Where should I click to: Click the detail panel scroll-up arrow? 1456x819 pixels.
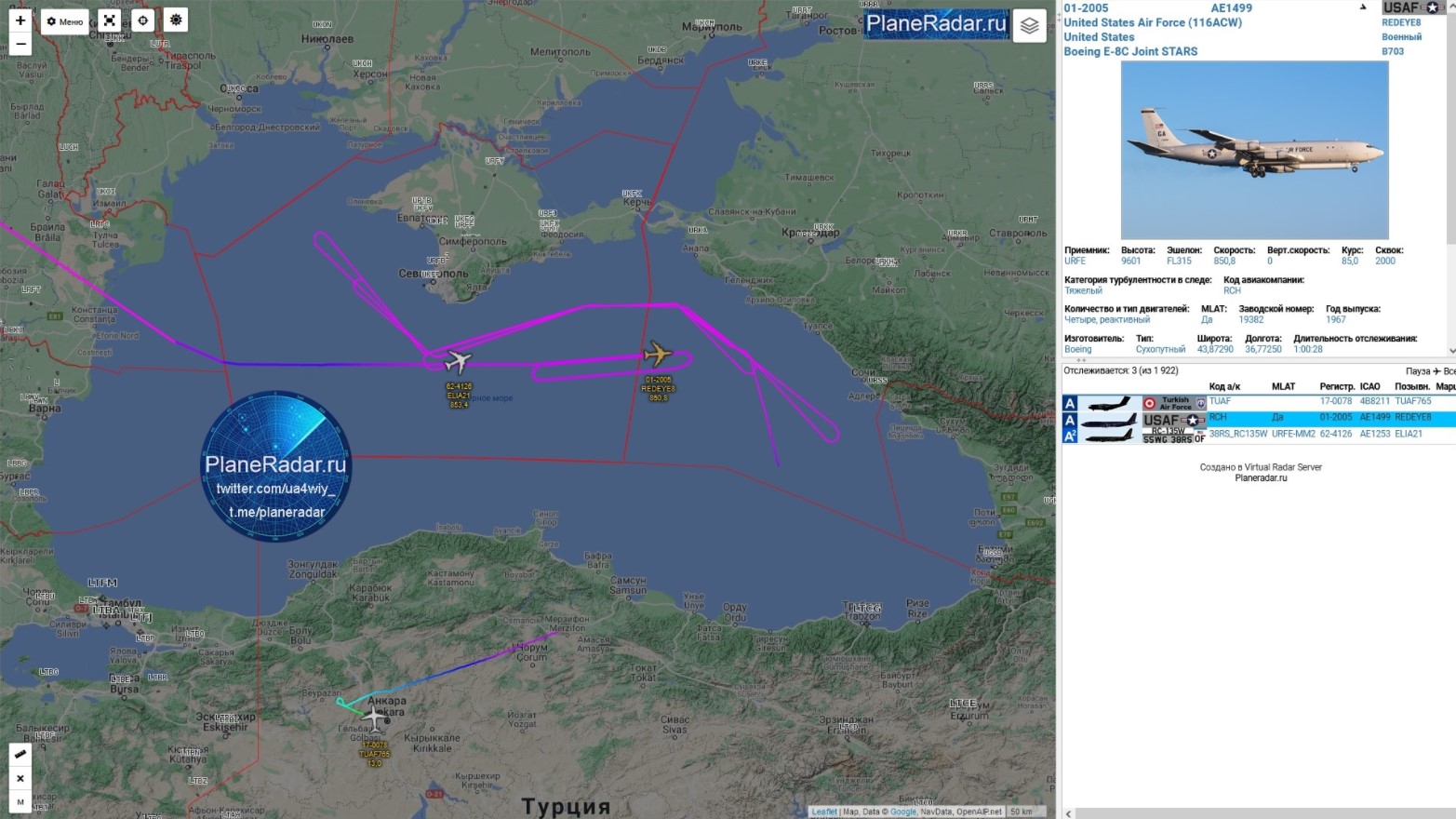(x=1451, y=5)
